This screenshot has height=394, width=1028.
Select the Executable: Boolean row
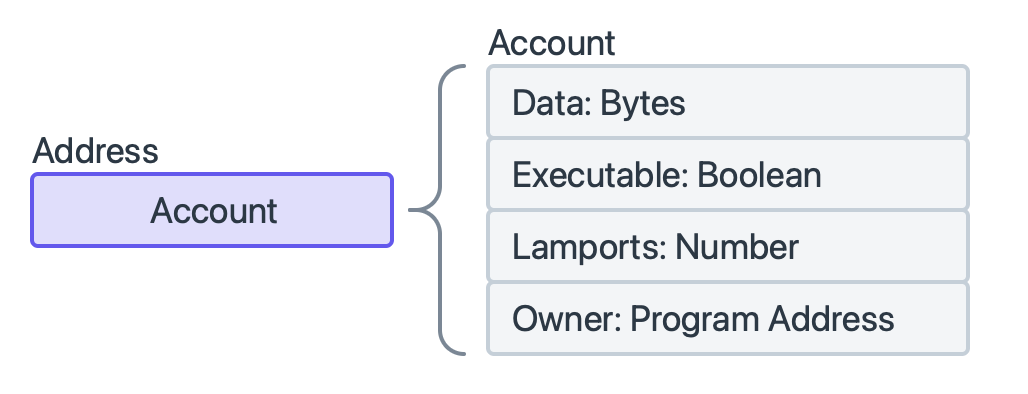click(x=728, y=174)
